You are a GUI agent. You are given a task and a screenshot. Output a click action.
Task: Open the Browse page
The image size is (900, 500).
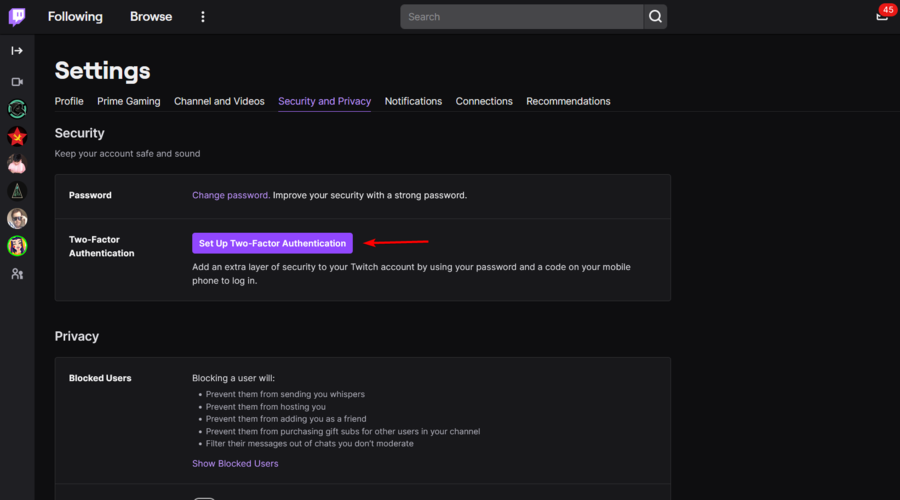(x=151, y=17)
